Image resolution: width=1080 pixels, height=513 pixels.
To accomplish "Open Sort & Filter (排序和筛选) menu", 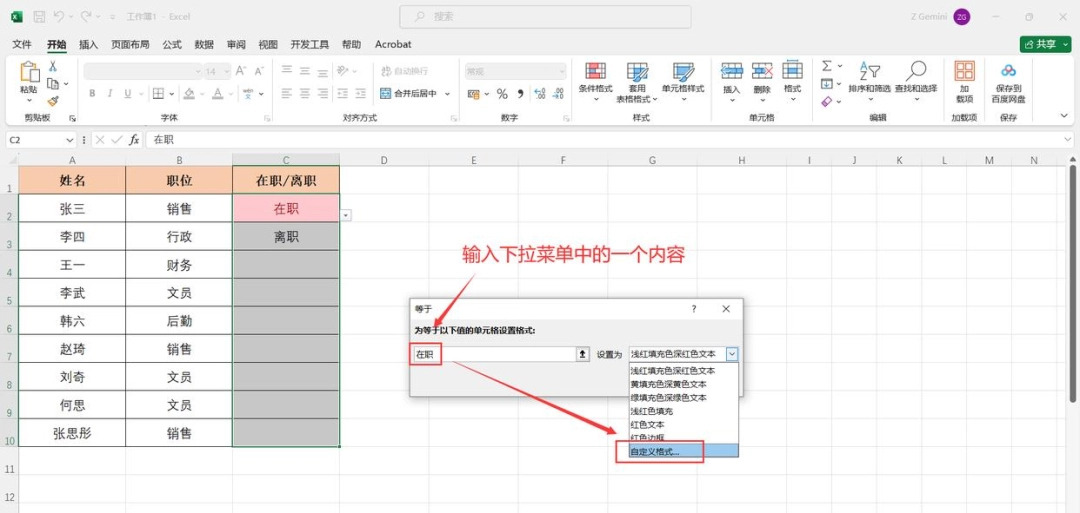I will point(869,81).
